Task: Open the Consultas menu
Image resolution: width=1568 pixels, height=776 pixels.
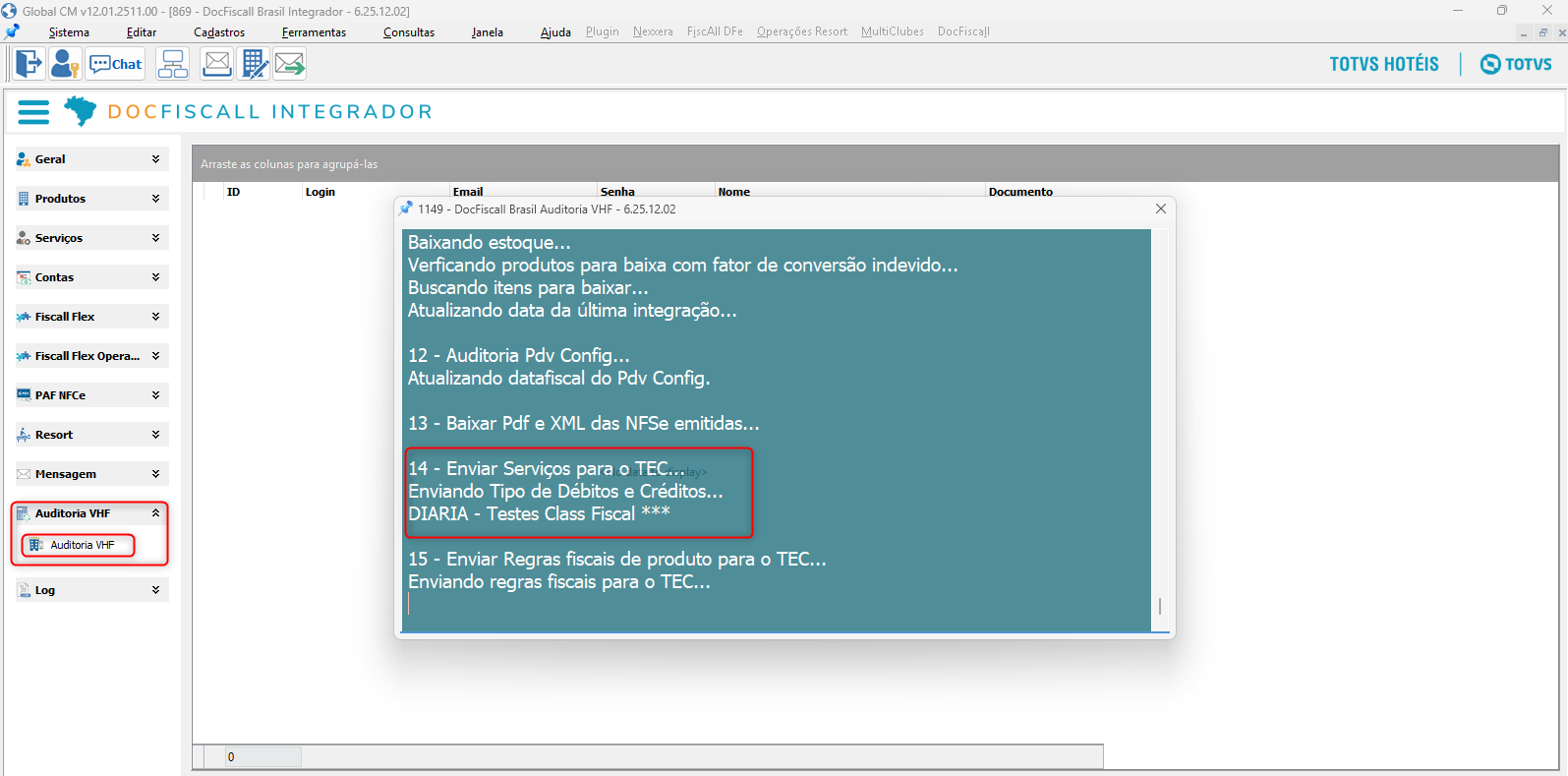Action: (409, 32)
